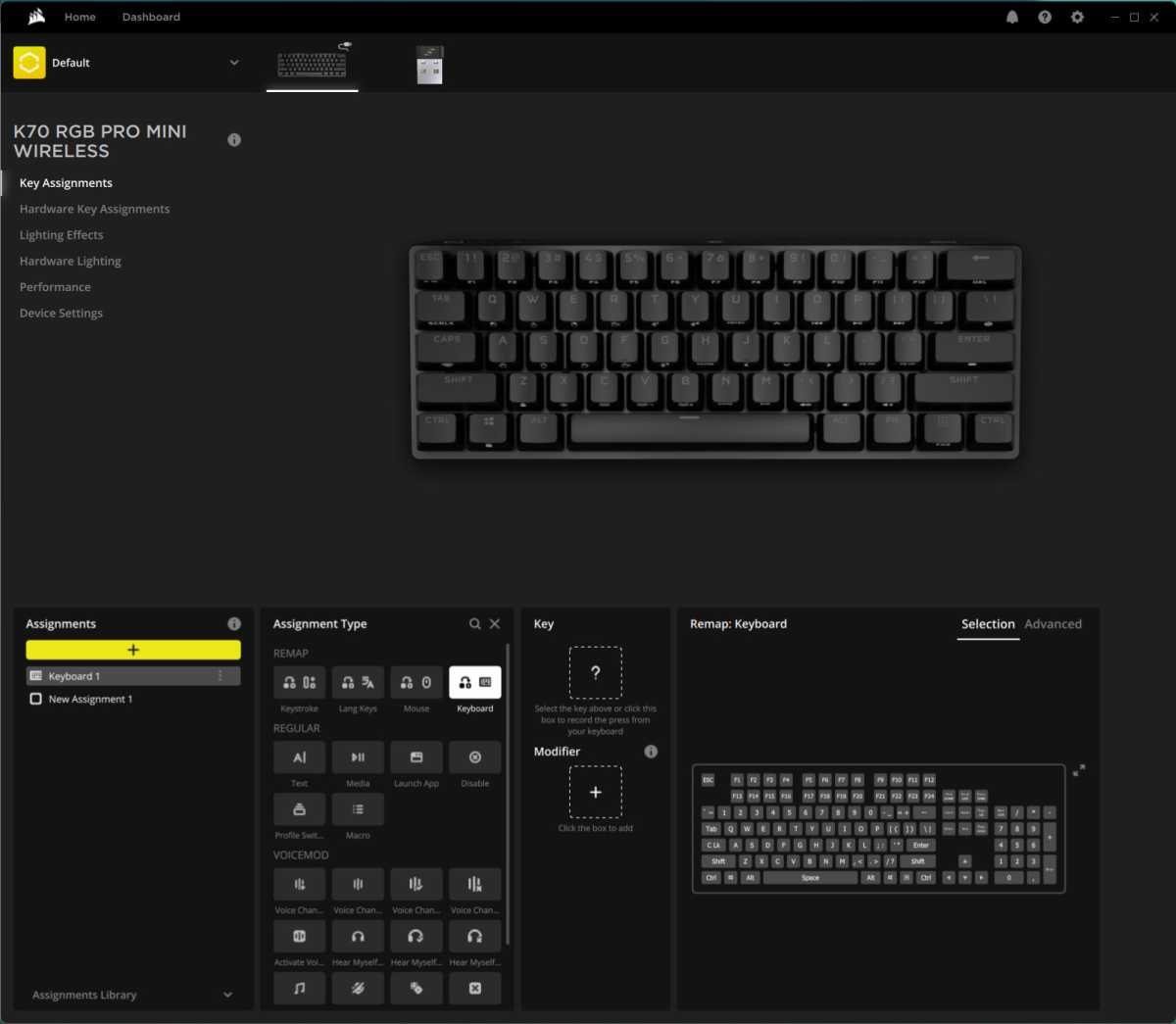
Task: Open the Dashboard tab
Action: 151,17
